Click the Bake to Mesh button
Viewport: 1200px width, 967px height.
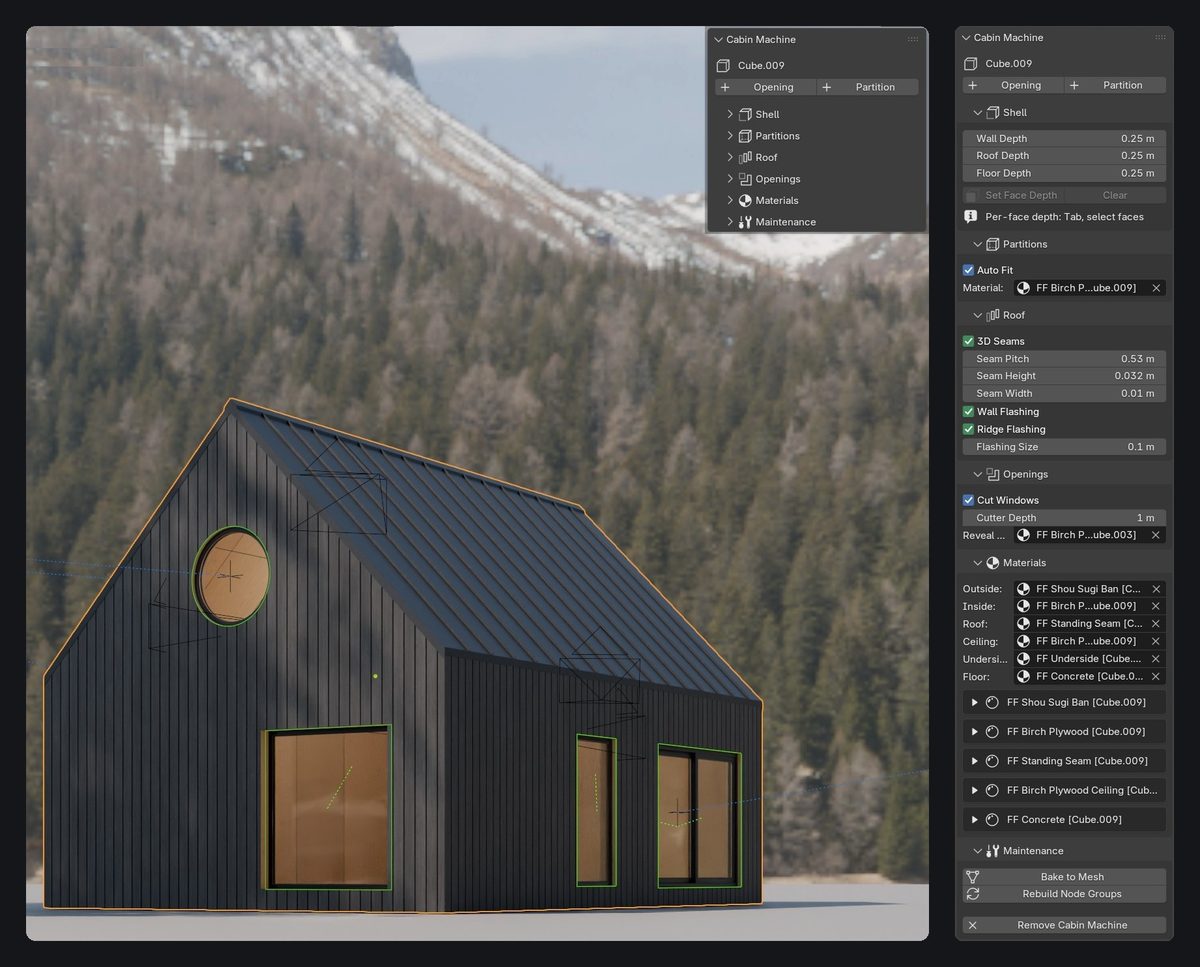pos(1064,877)
